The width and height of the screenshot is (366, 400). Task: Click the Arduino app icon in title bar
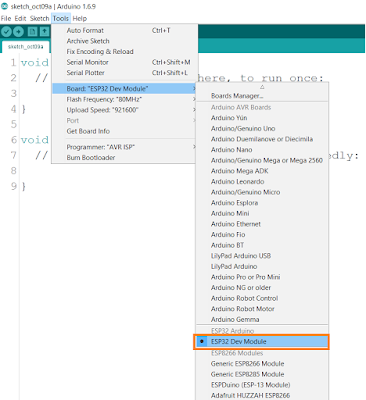point(5,6)
